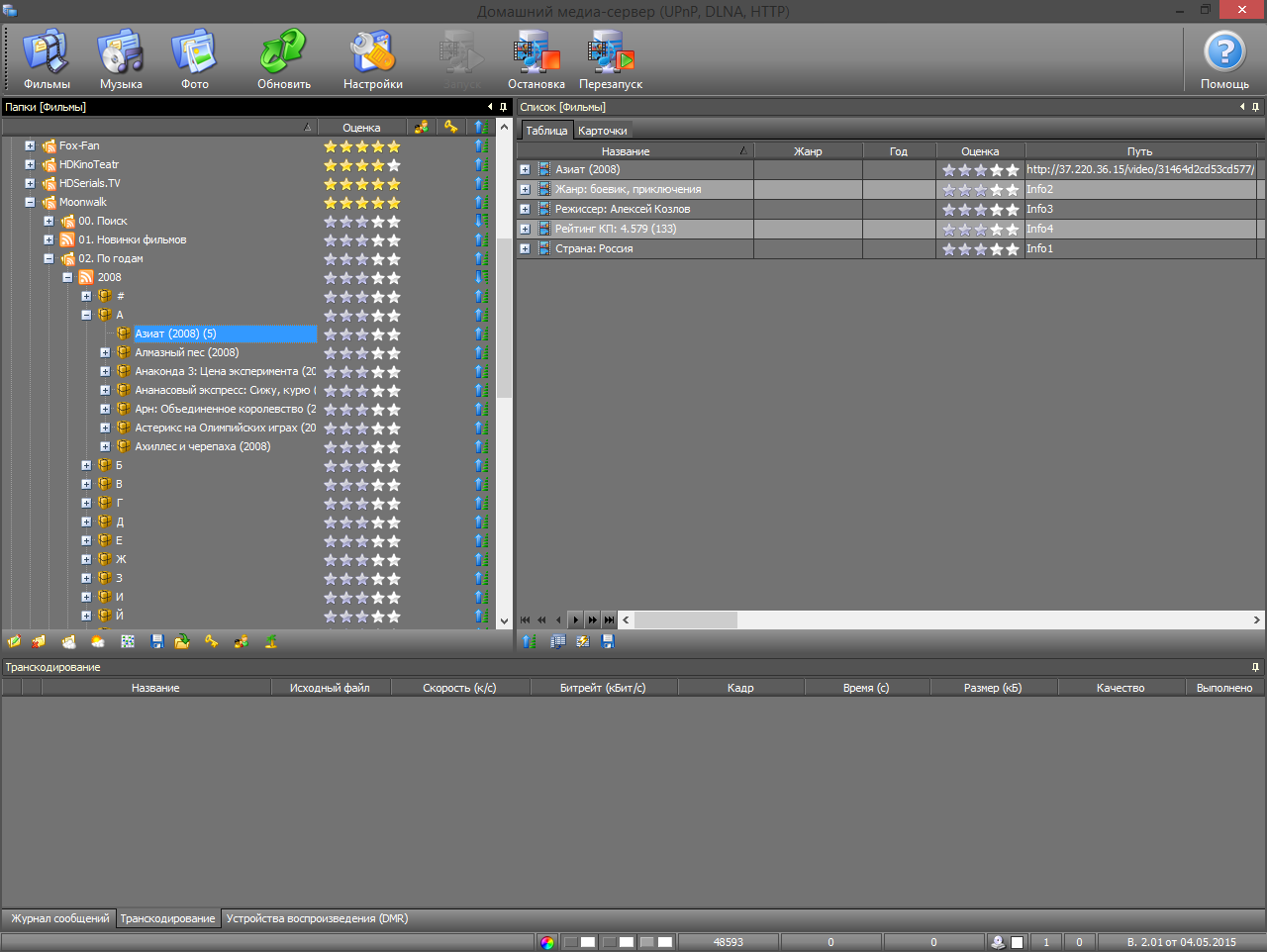Open the Журнал сообщений tab
Screen dimensions: 1267x952
[59, 918]
